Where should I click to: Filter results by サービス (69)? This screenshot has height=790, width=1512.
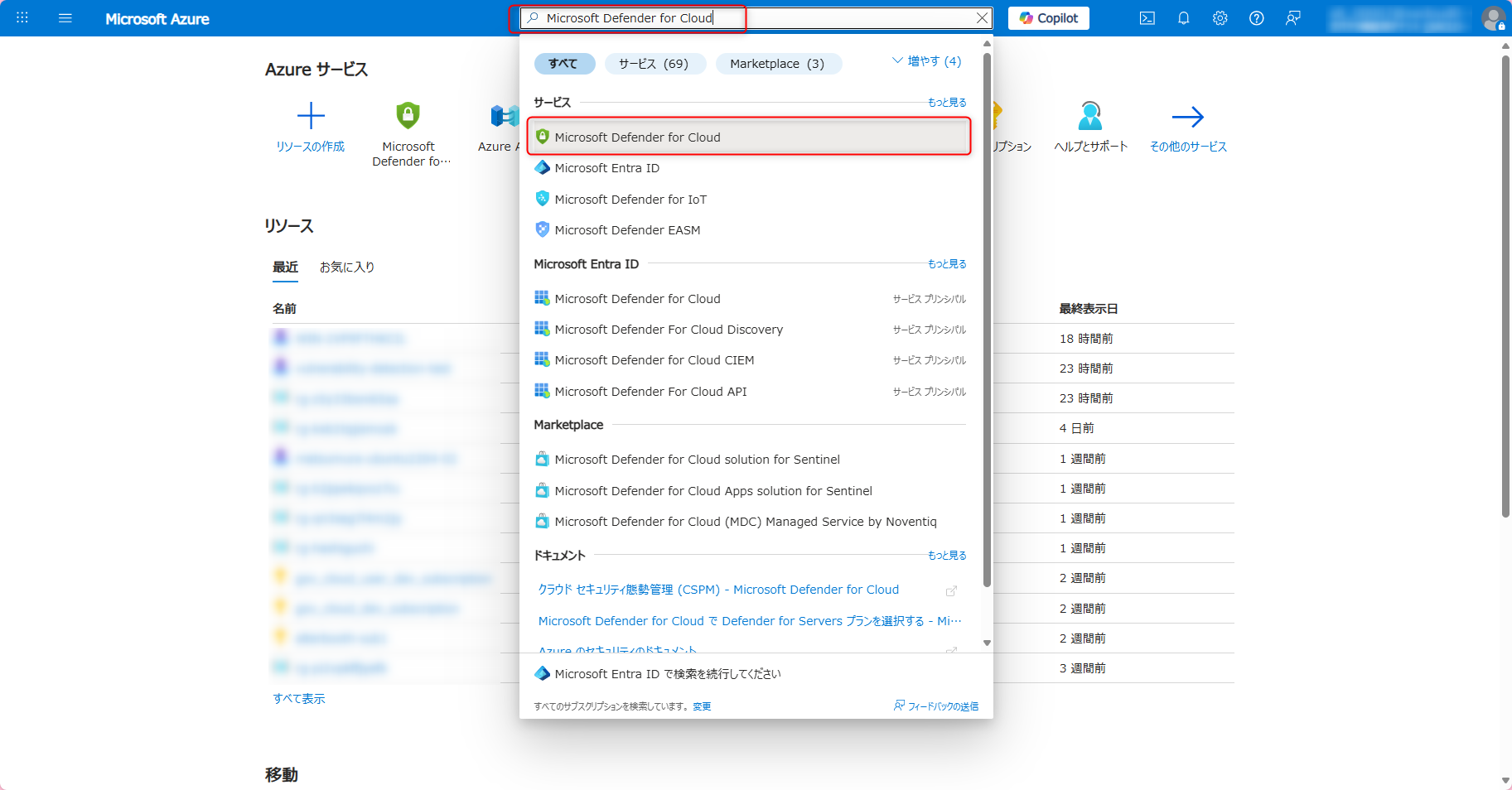click(x=655, y=63)
